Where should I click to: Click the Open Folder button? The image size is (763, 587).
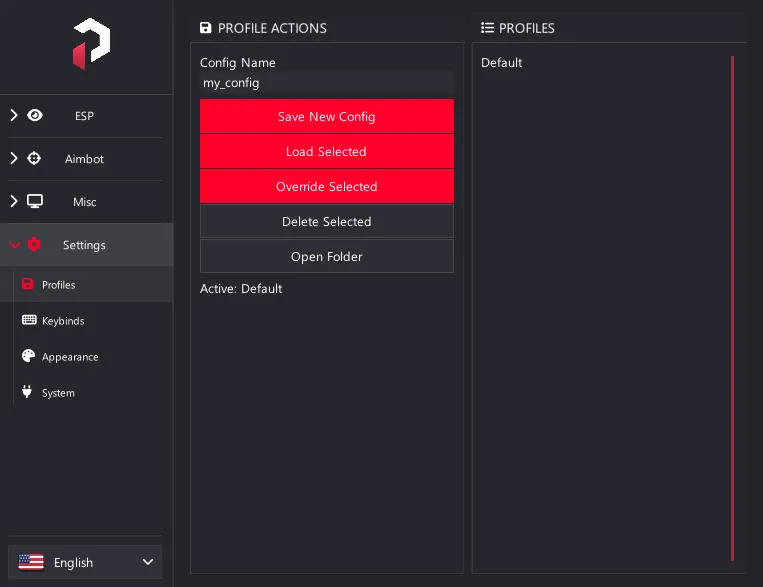point(327,257)
